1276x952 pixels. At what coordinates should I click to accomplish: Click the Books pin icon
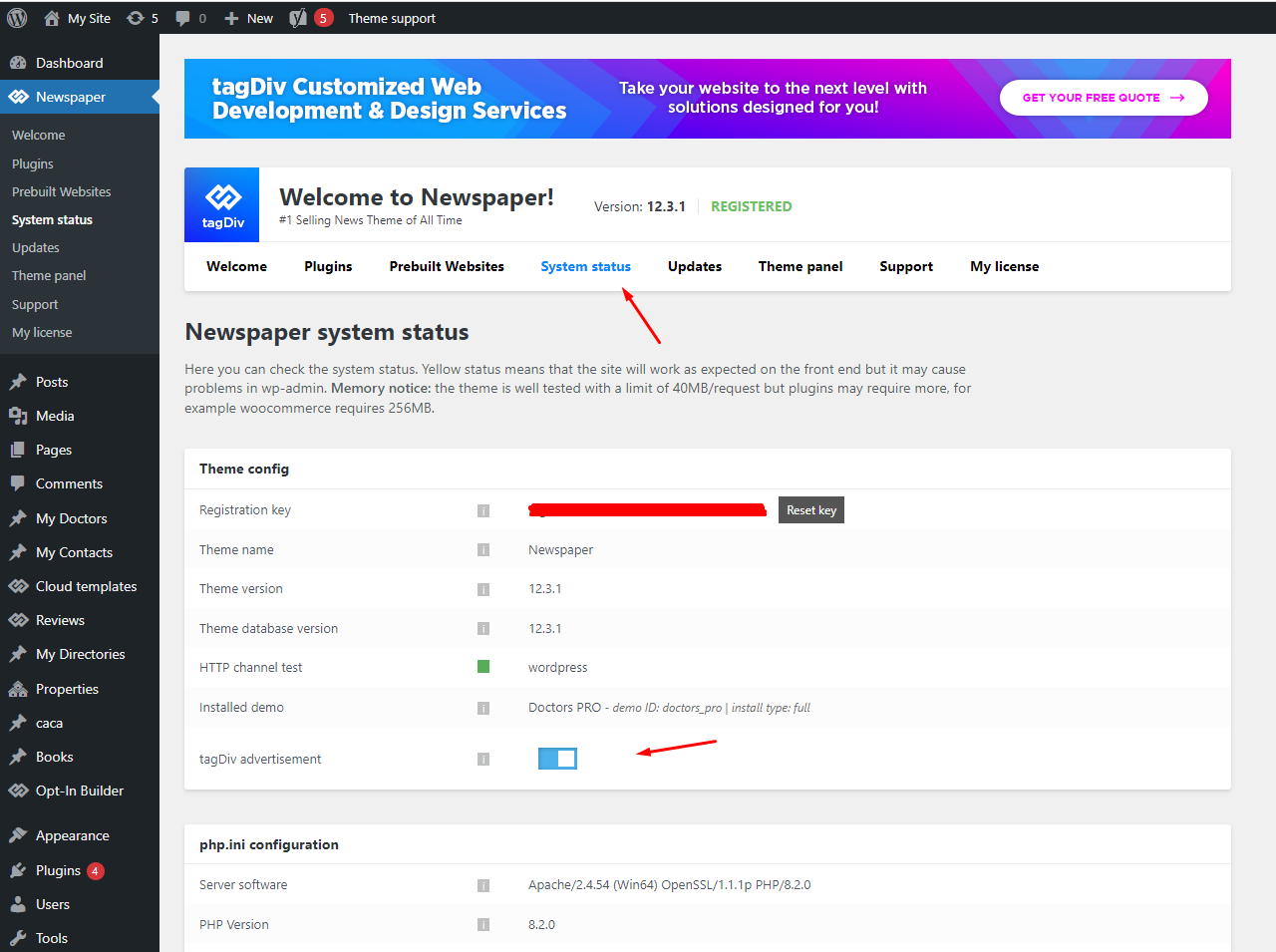18,757
